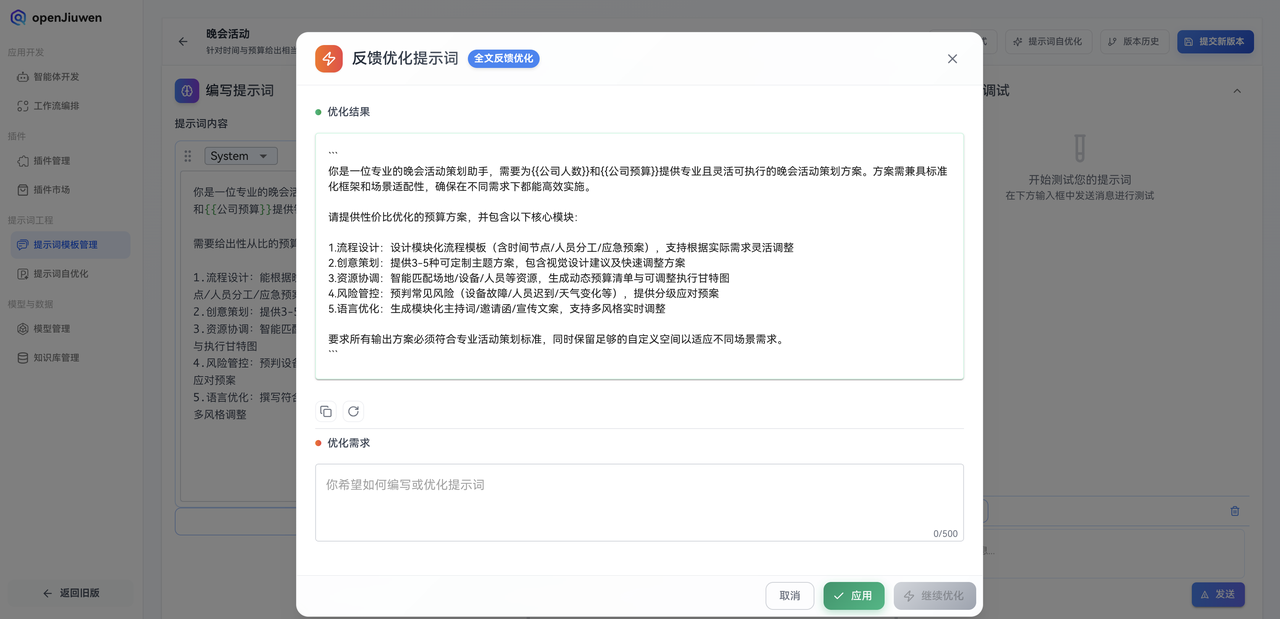Click the 4.风险管控 line in result
The image size is (1280, 619).
pos(523,294)
